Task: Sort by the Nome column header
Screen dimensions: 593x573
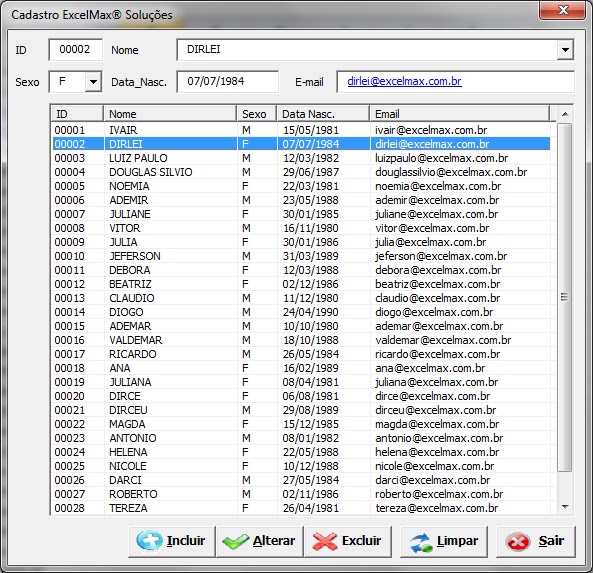Action: (x=170, y=114)
